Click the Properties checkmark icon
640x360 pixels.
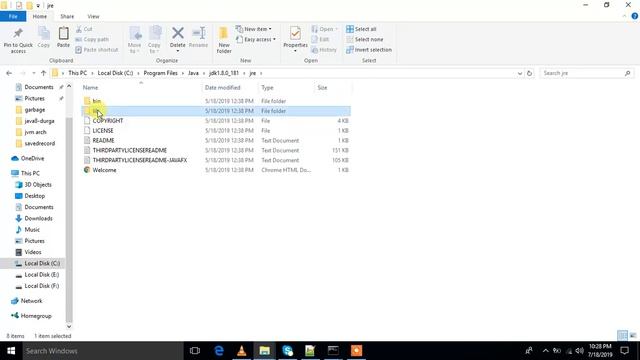(296, 33)
